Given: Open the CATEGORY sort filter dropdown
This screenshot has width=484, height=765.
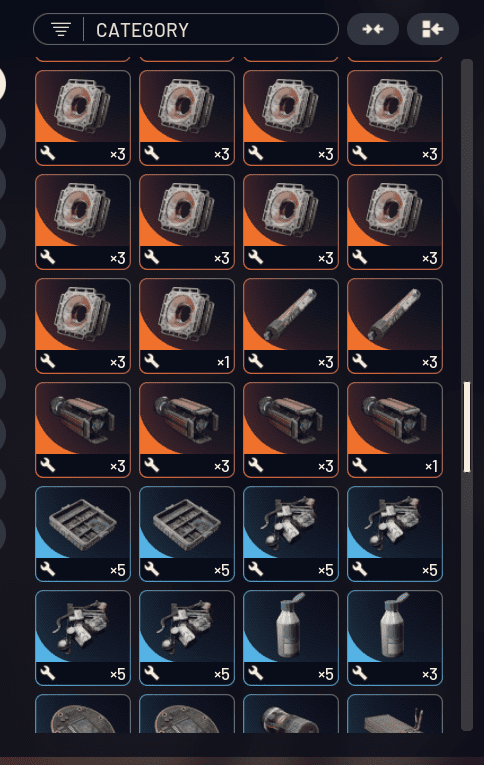Looking at the screenshot, I should (185, 30).
